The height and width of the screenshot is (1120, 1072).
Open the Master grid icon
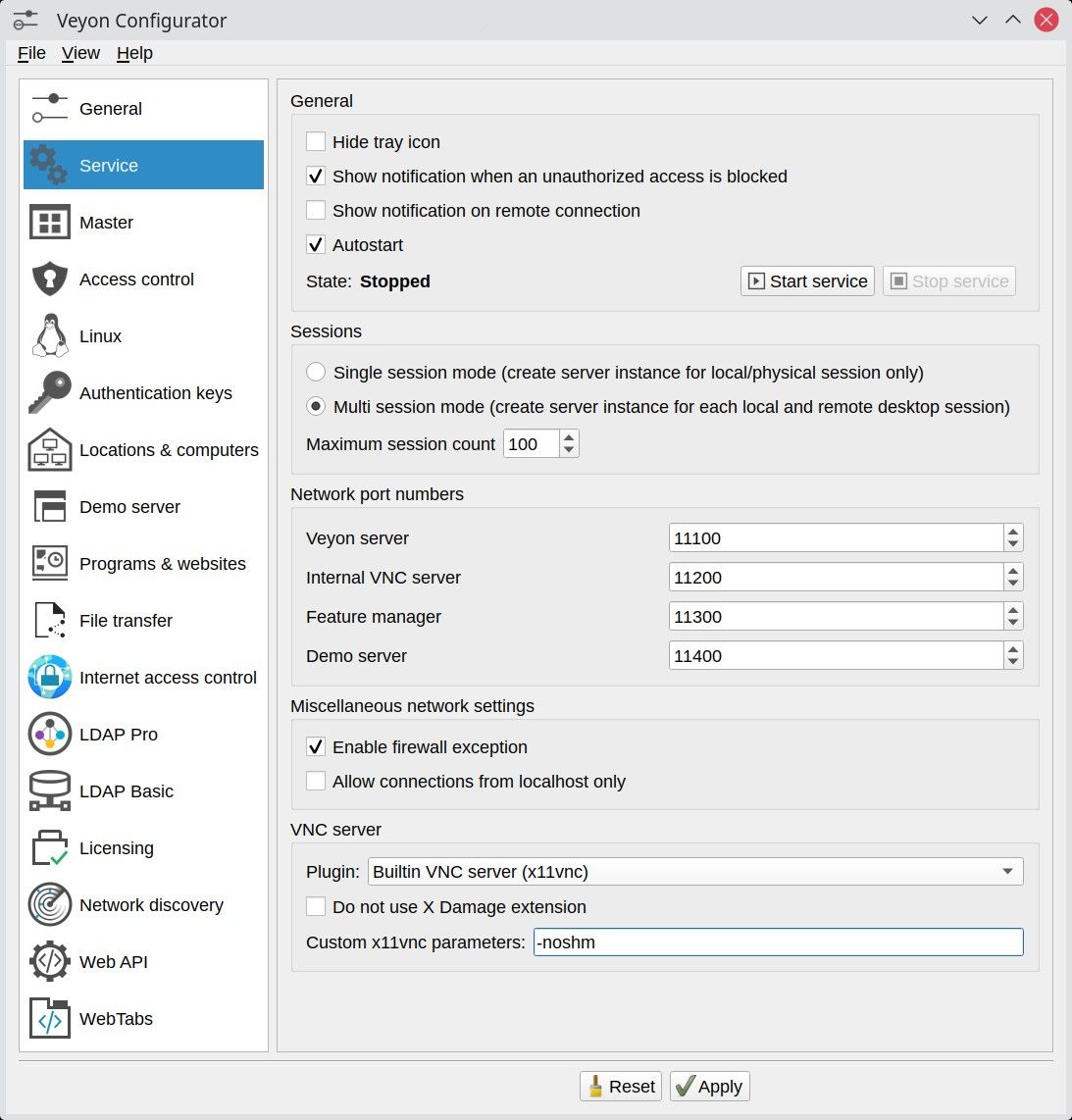point(49,223)
